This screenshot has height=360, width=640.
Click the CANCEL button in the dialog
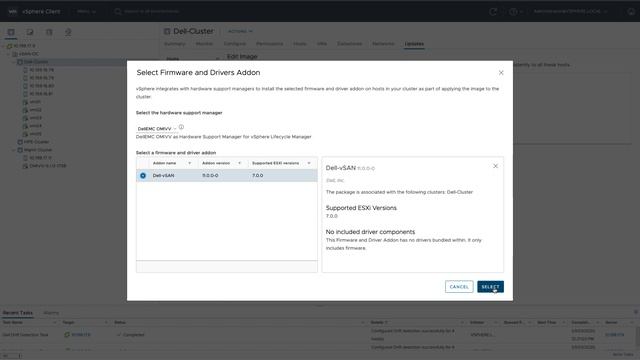[459, 287]
